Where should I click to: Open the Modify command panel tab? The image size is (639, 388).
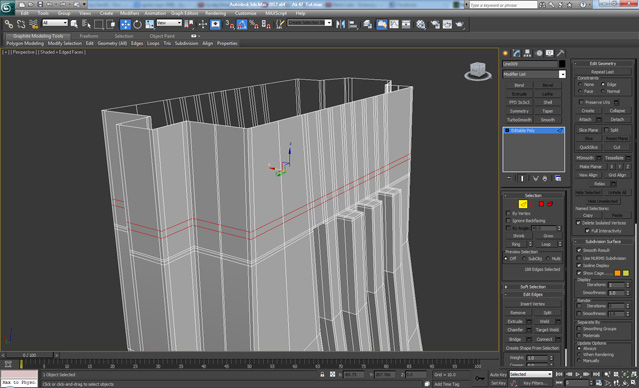click(x=517, y=53)
